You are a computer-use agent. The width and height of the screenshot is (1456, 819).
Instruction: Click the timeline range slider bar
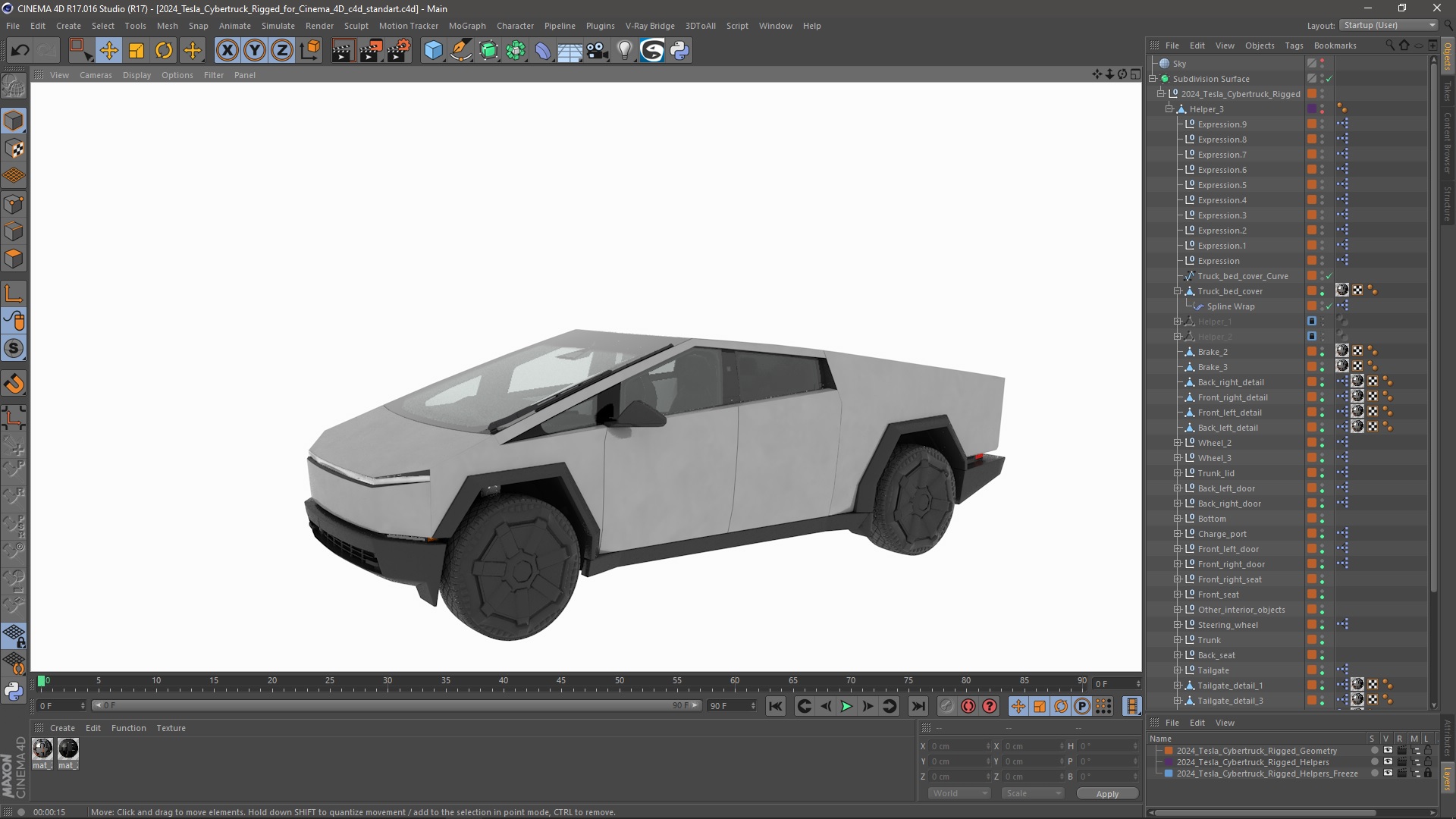coord(396,705)
